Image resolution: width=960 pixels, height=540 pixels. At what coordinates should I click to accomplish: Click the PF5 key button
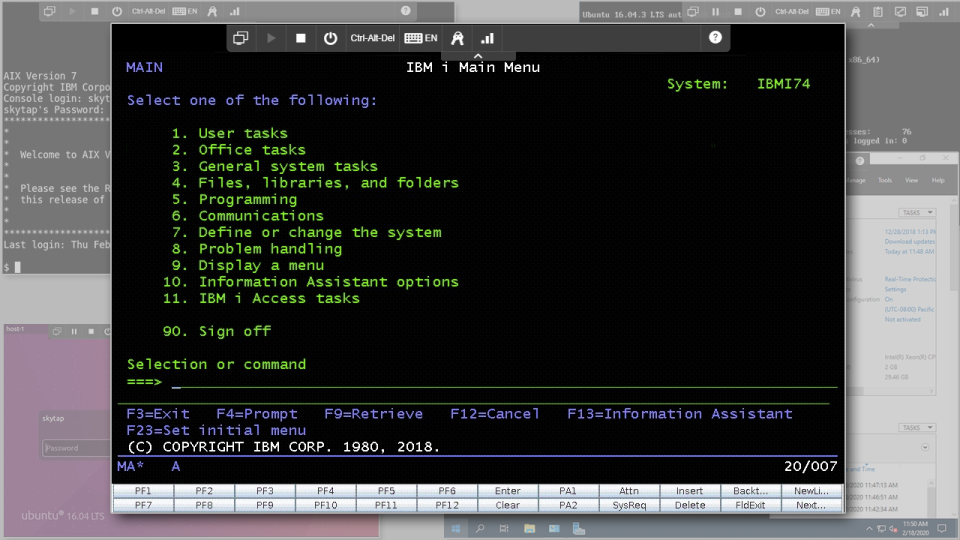[386, 490]
